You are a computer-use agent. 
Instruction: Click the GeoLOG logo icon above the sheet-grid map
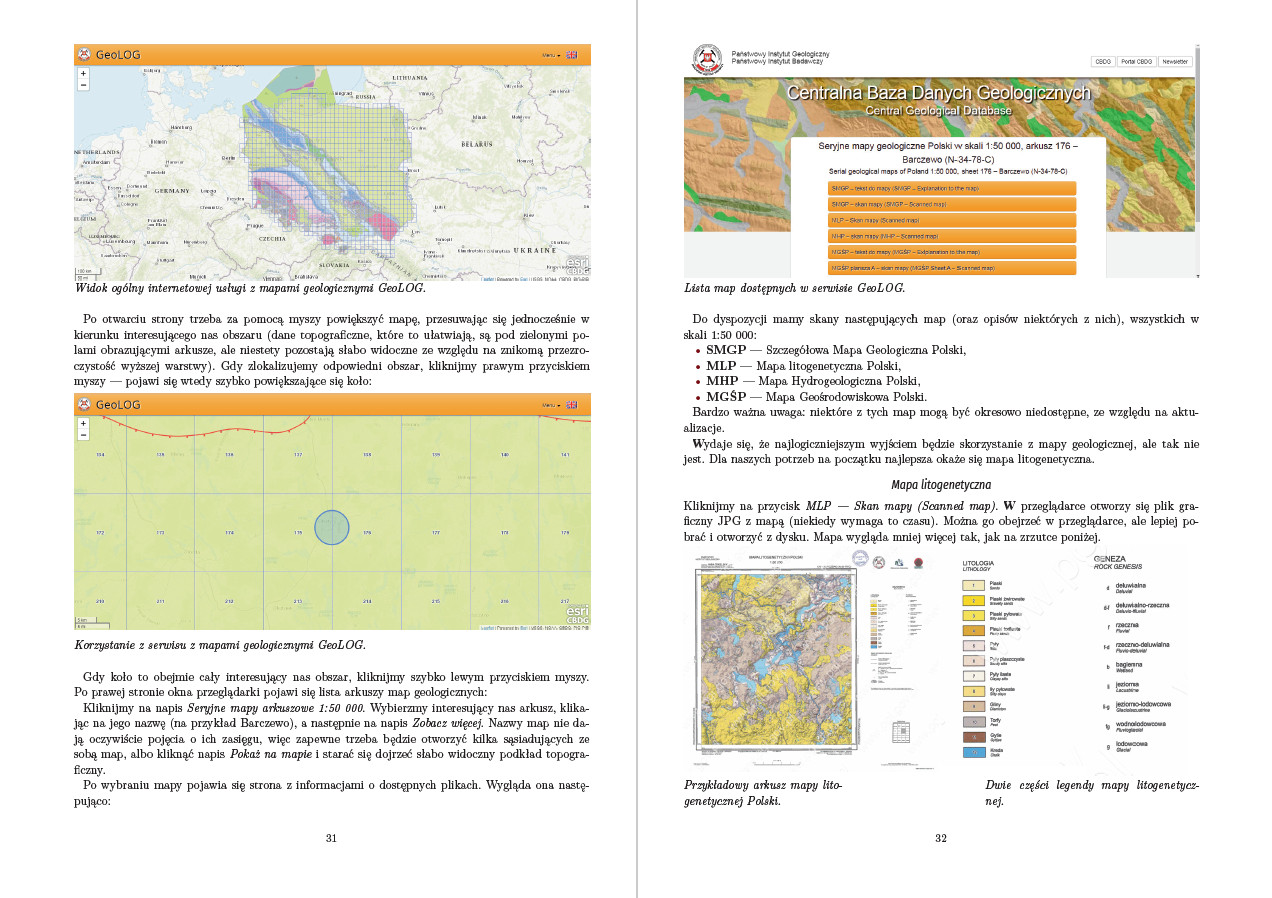pyautogui.click(x=85, y=405)
